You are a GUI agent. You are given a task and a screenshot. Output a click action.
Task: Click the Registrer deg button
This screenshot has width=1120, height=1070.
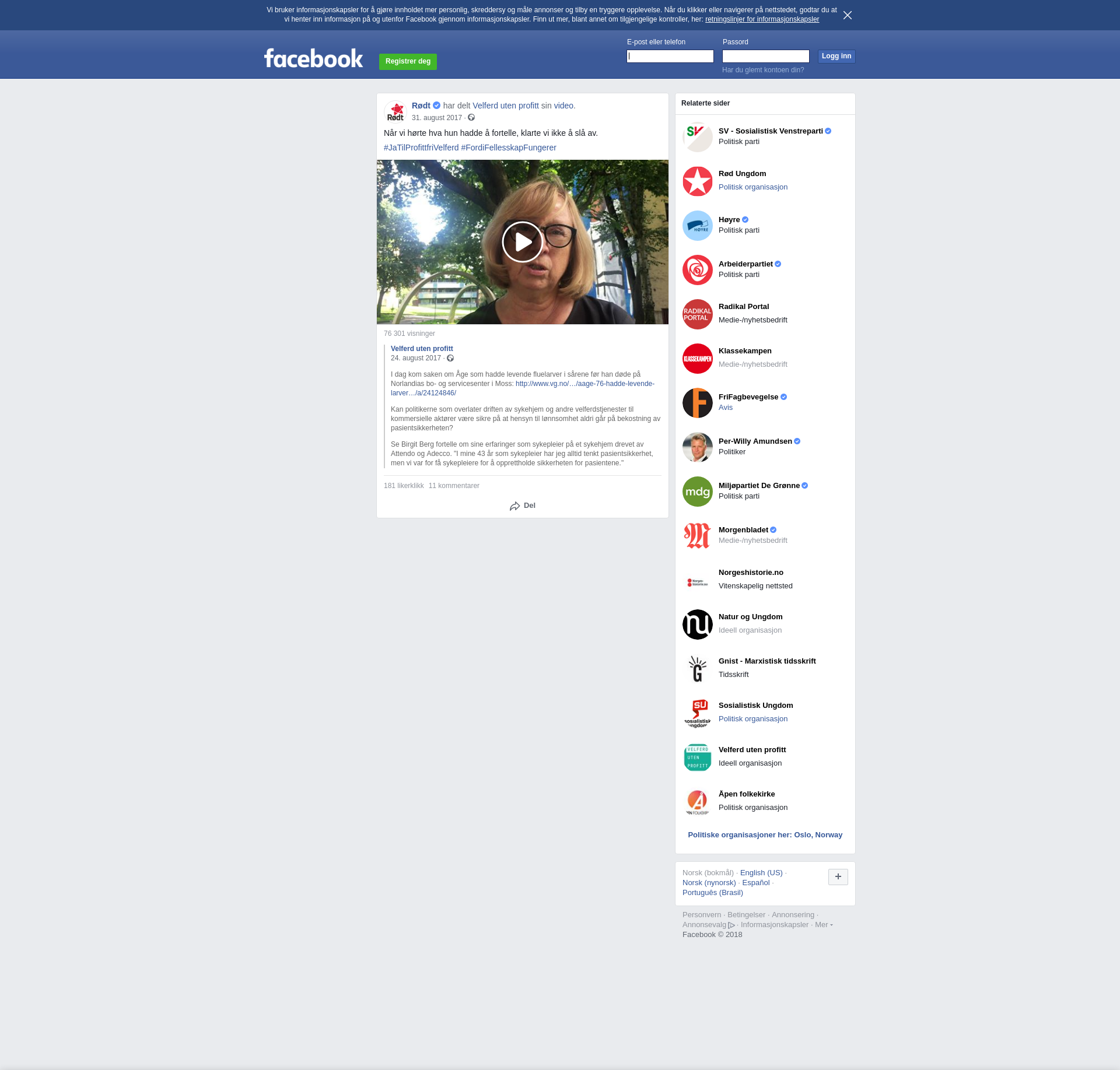coord(408,61)
